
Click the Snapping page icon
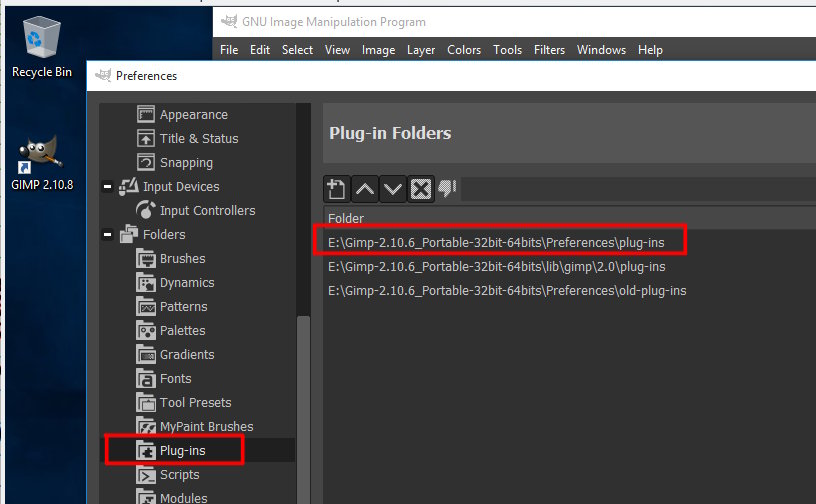click(x=146, y=162)
